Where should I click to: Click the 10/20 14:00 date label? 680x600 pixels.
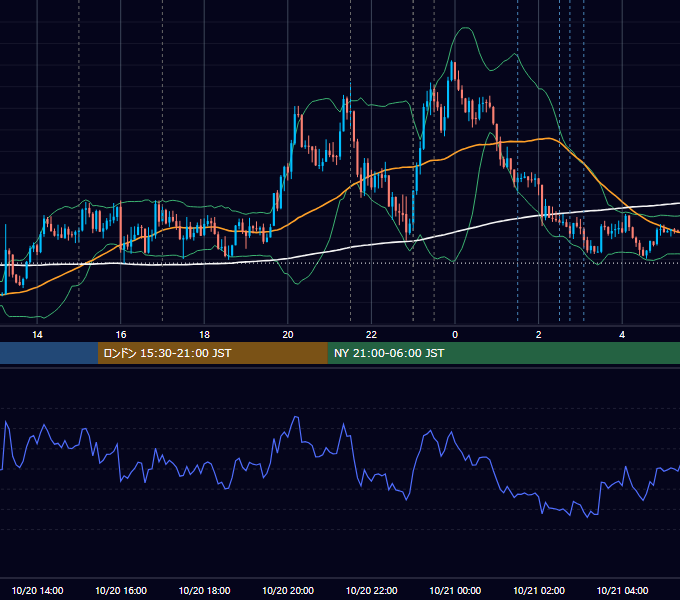tap(37, 590)
